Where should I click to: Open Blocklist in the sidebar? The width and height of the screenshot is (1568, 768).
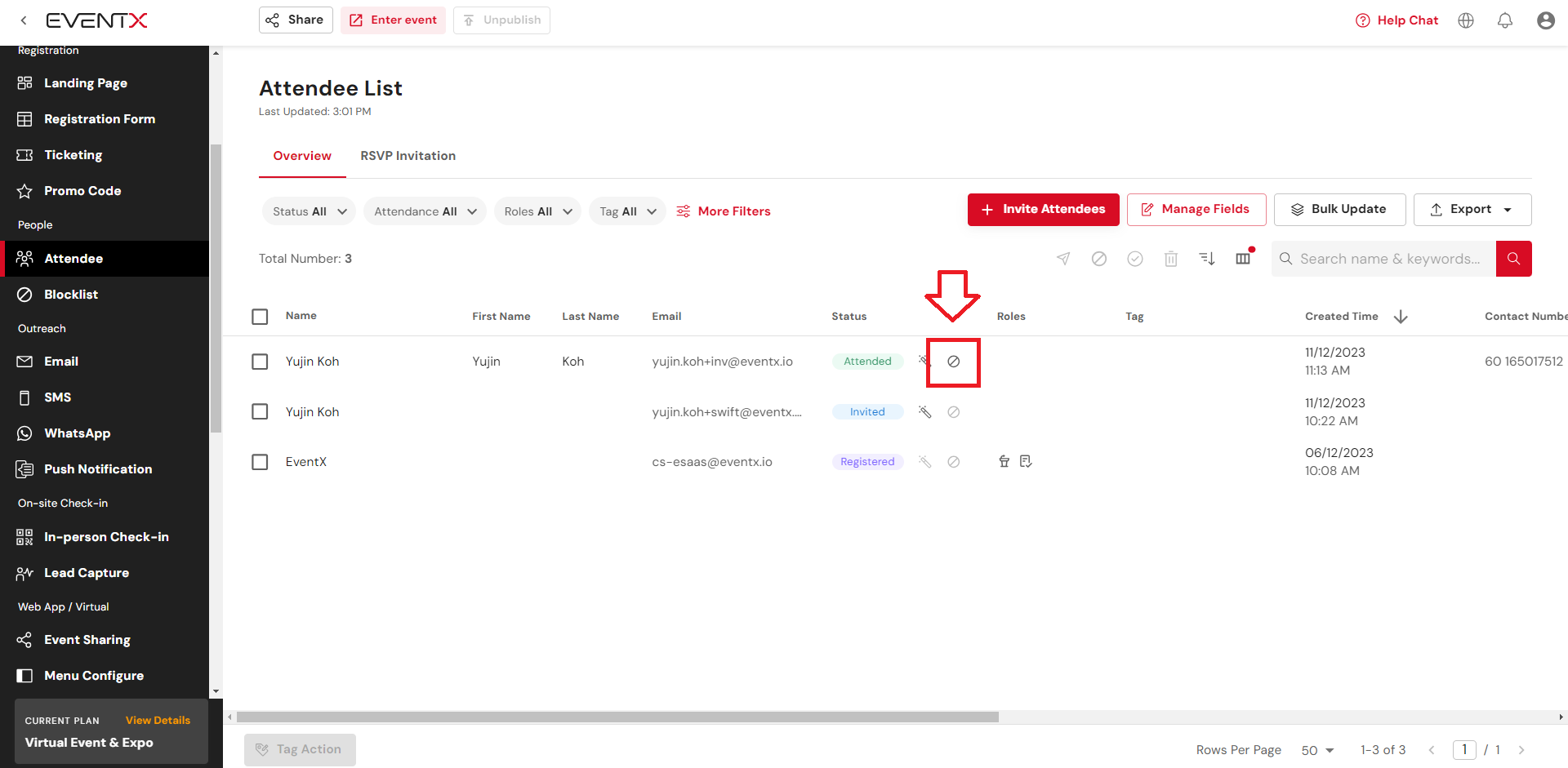(71, 295)
